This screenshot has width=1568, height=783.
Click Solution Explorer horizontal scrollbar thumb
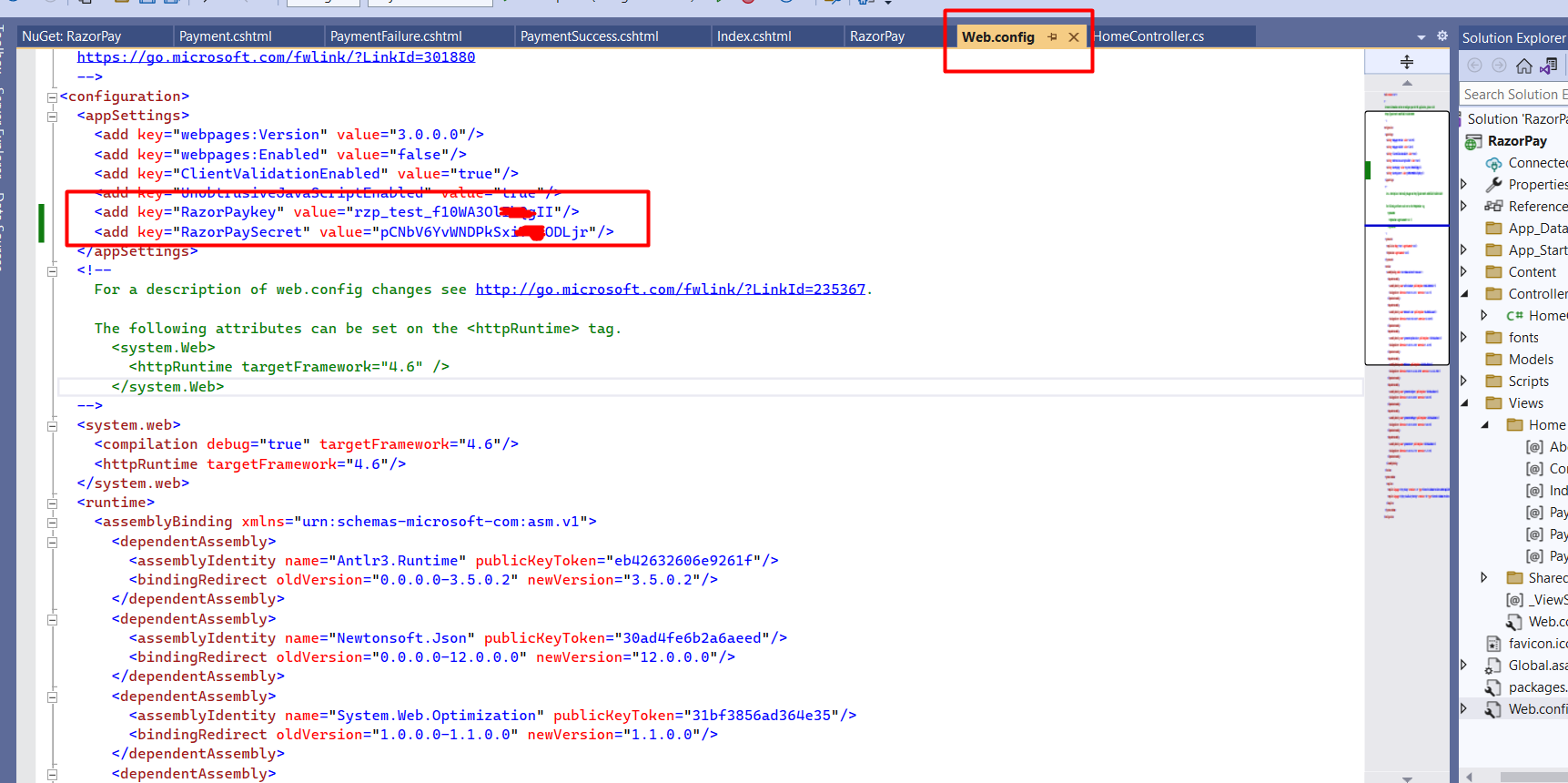point(1534,777)
